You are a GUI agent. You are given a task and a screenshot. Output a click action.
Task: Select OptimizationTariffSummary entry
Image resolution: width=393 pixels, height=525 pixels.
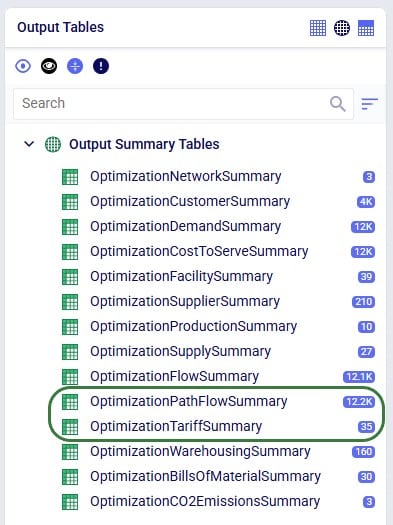(x=176, y=426)
